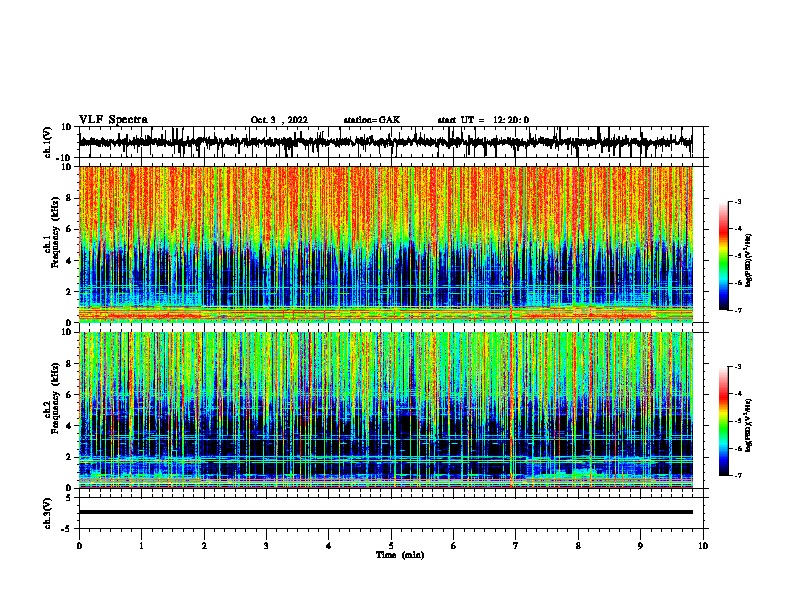The height and width of the screenshot is (612, 792).
Task: Click the ch.1(V) waveform axis label
Action: (48, 142)
